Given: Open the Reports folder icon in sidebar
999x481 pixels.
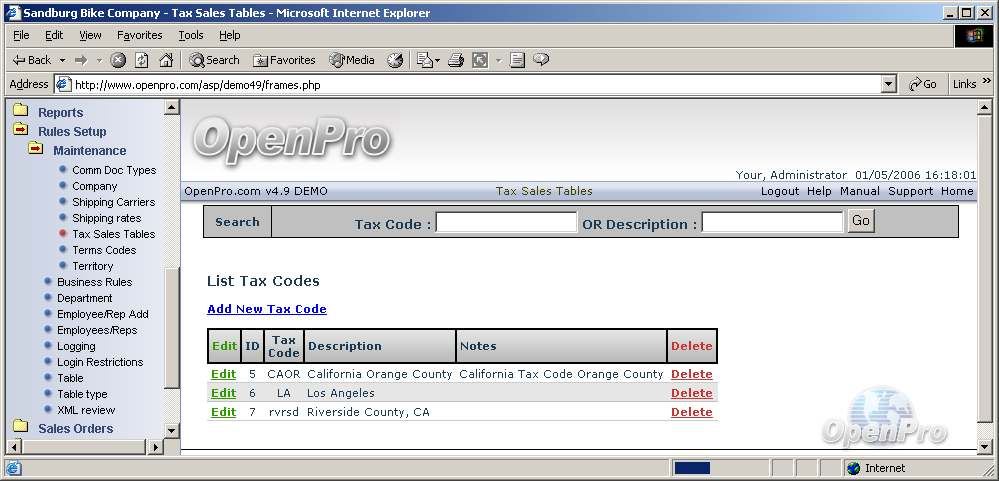Looking at the screenshot, I should click(20, 112).
